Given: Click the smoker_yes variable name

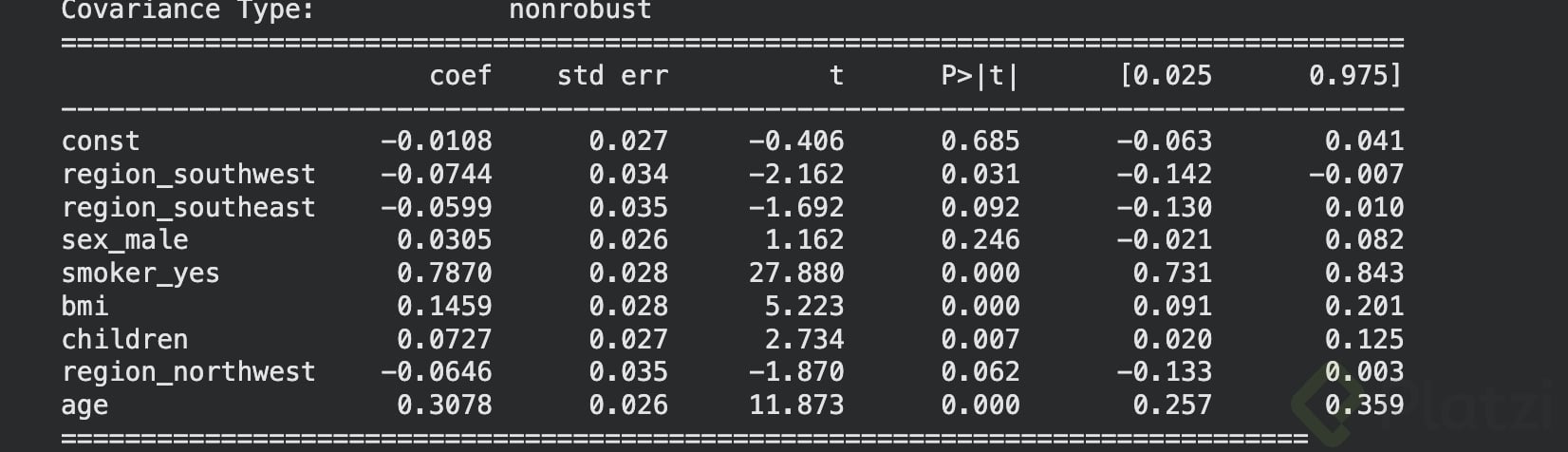Looking at the screenshot, I should tap(140, 273).
